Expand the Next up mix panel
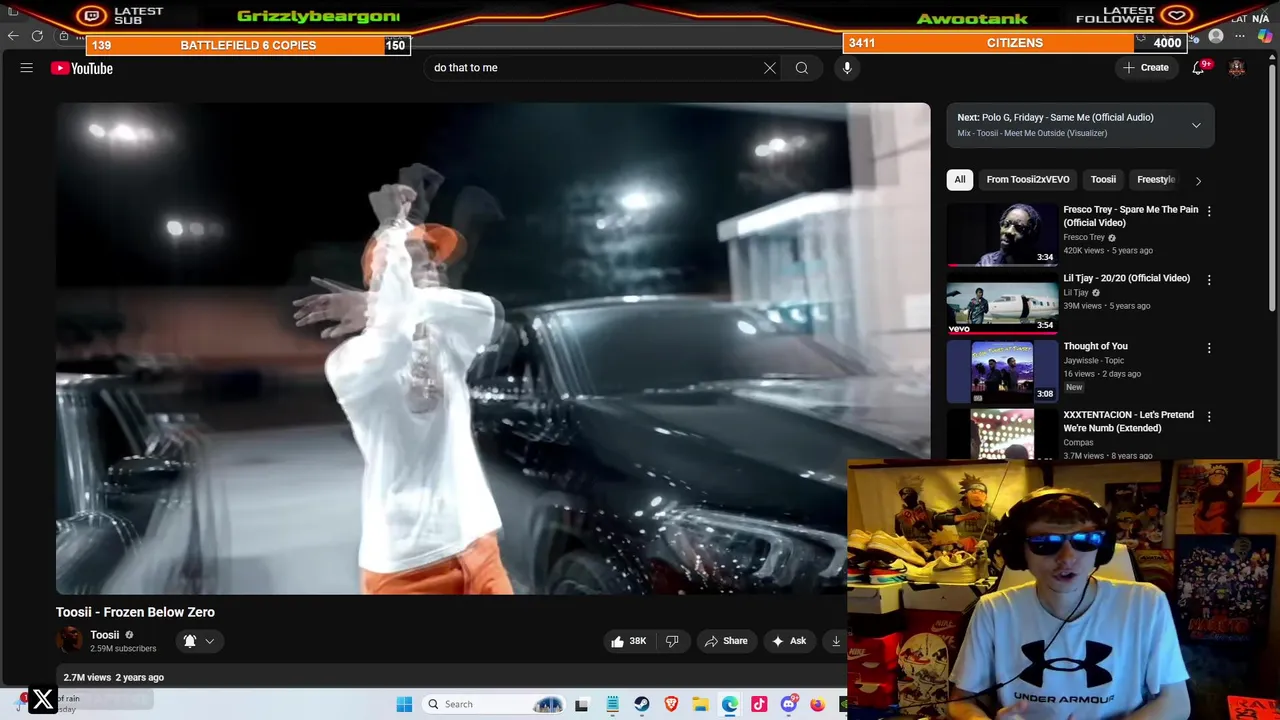Viewport: 1280px width, 720px height. 1196,125
